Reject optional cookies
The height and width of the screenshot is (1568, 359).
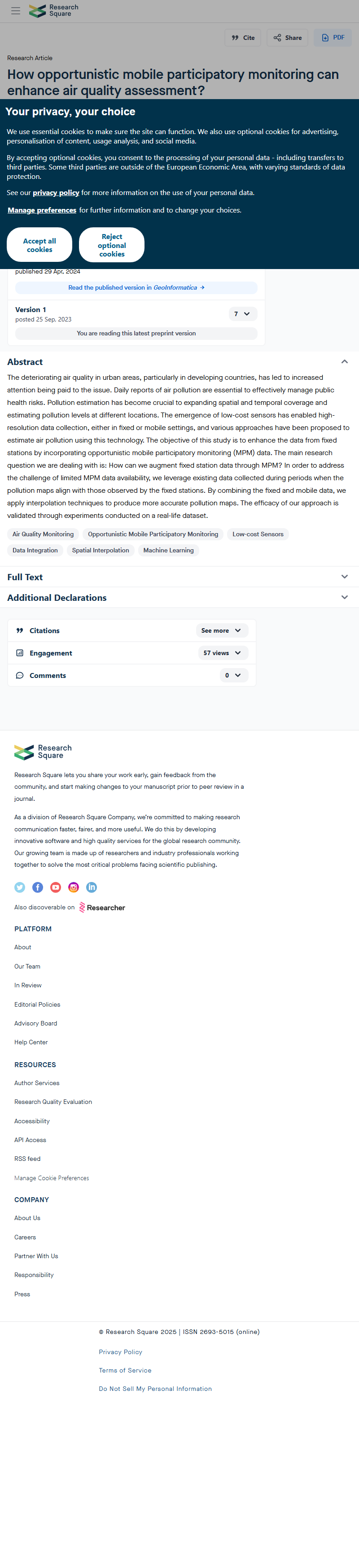click(x=112, y=245)
